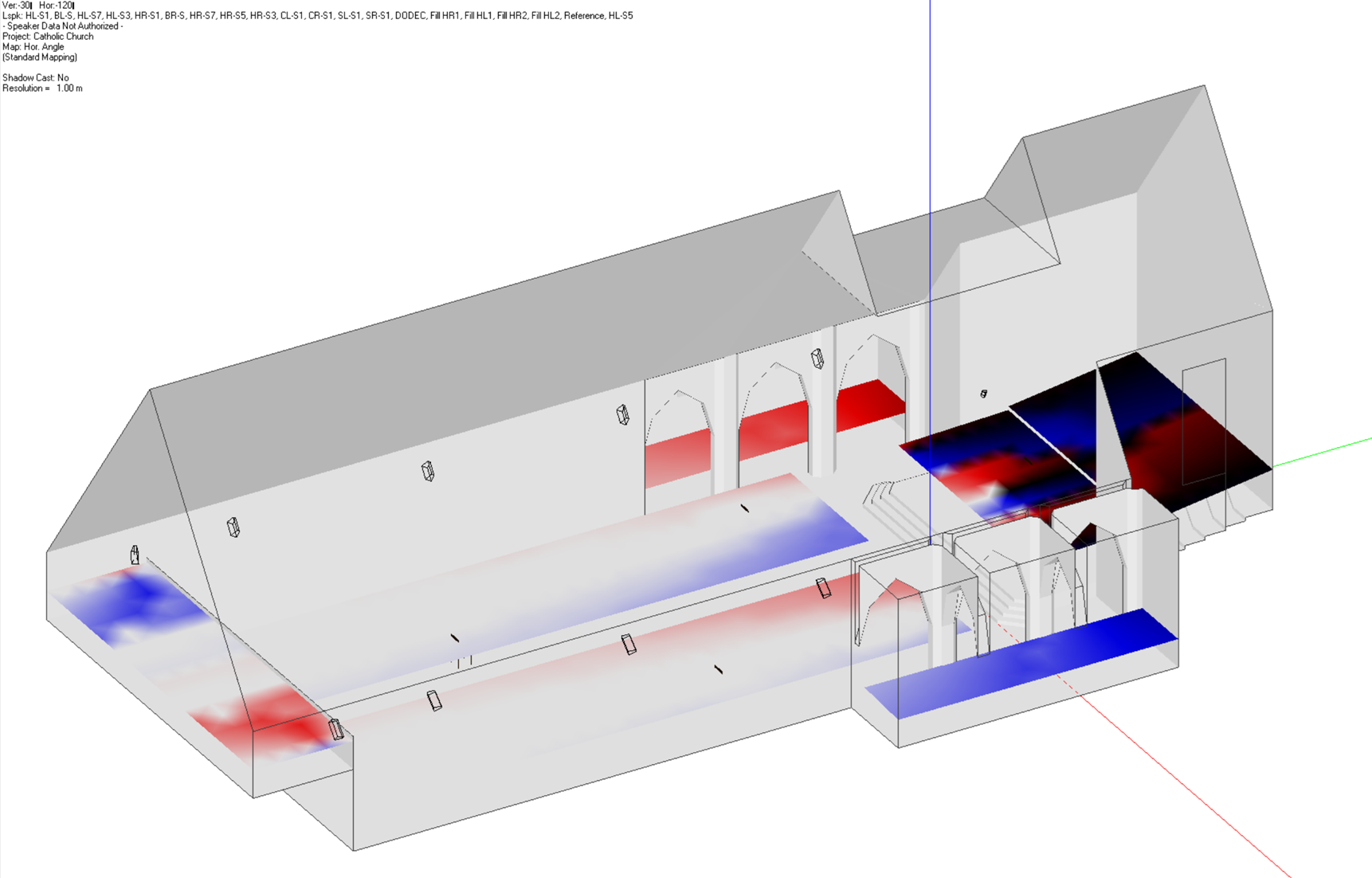This screenshot has height=878, width=1372.
Task: Select the '(Standard Mapping)' text
Action: coord(40,57)
